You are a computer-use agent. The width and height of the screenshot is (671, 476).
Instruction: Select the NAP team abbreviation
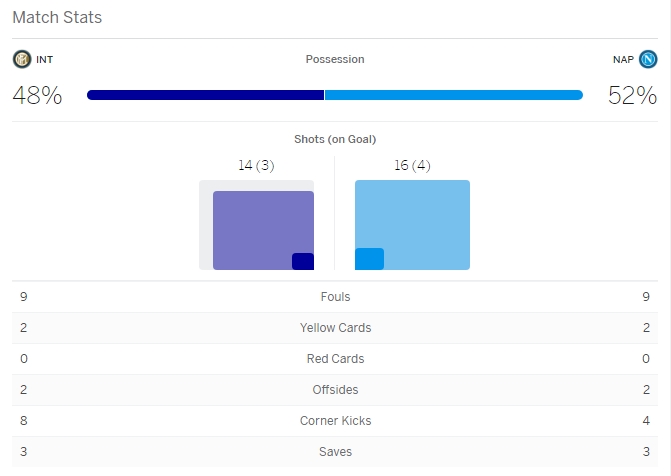(x=623, y=60)
